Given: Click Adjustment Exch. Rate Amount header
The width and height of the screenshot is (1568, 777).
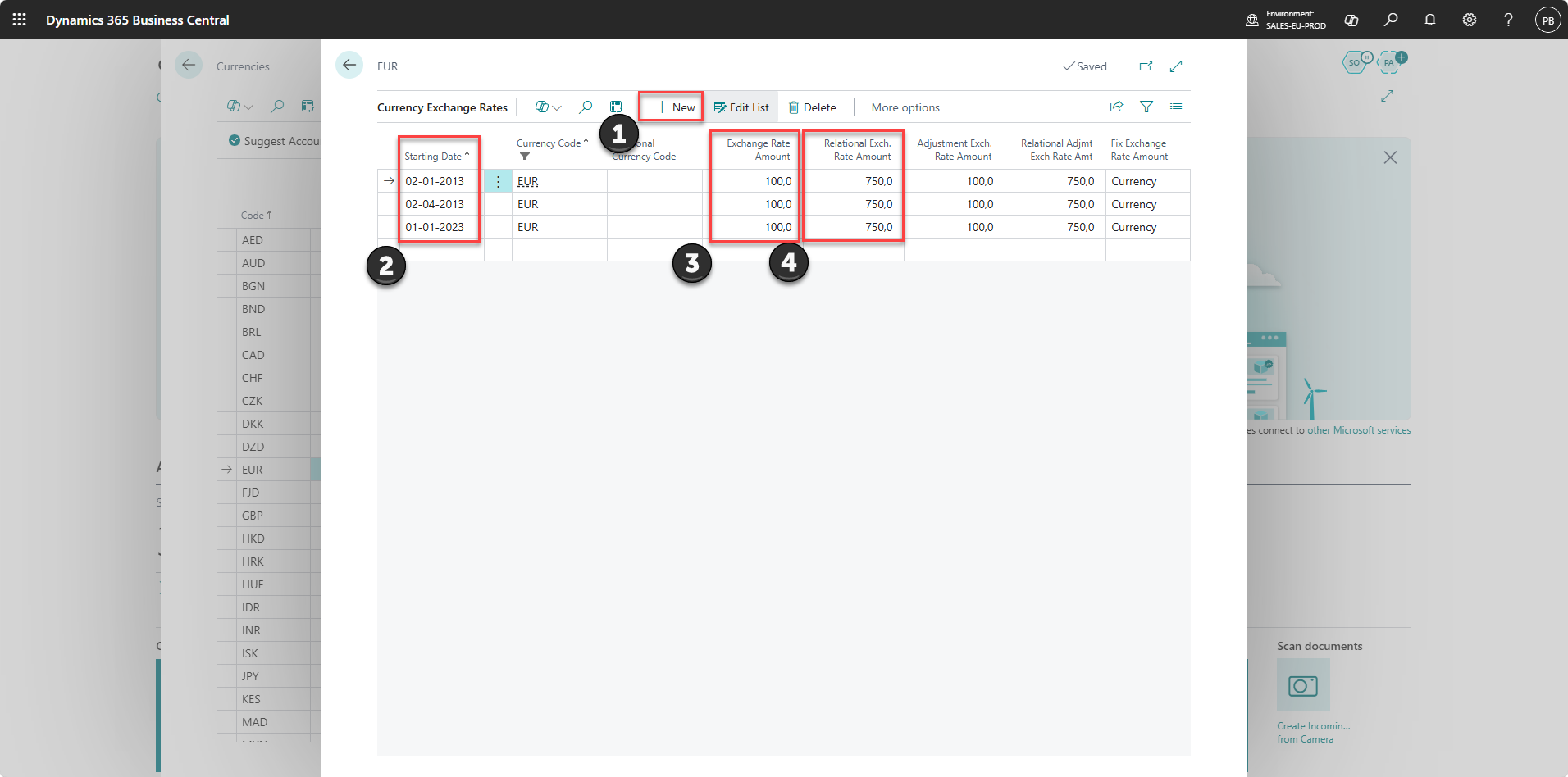Looking at the screenshot, I should click(x=954, y=150).
